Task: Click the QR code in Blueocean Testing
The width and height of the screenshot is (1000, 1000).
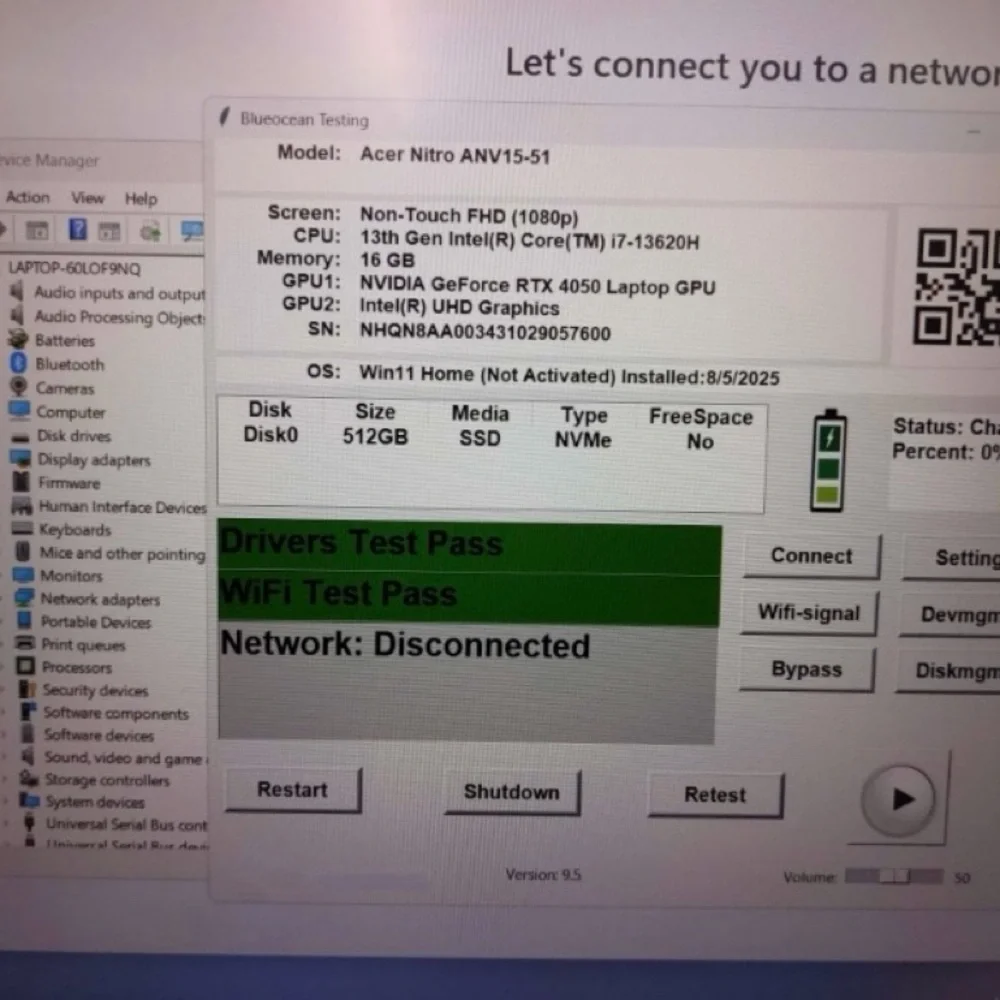Action: [x=958, y=287]
